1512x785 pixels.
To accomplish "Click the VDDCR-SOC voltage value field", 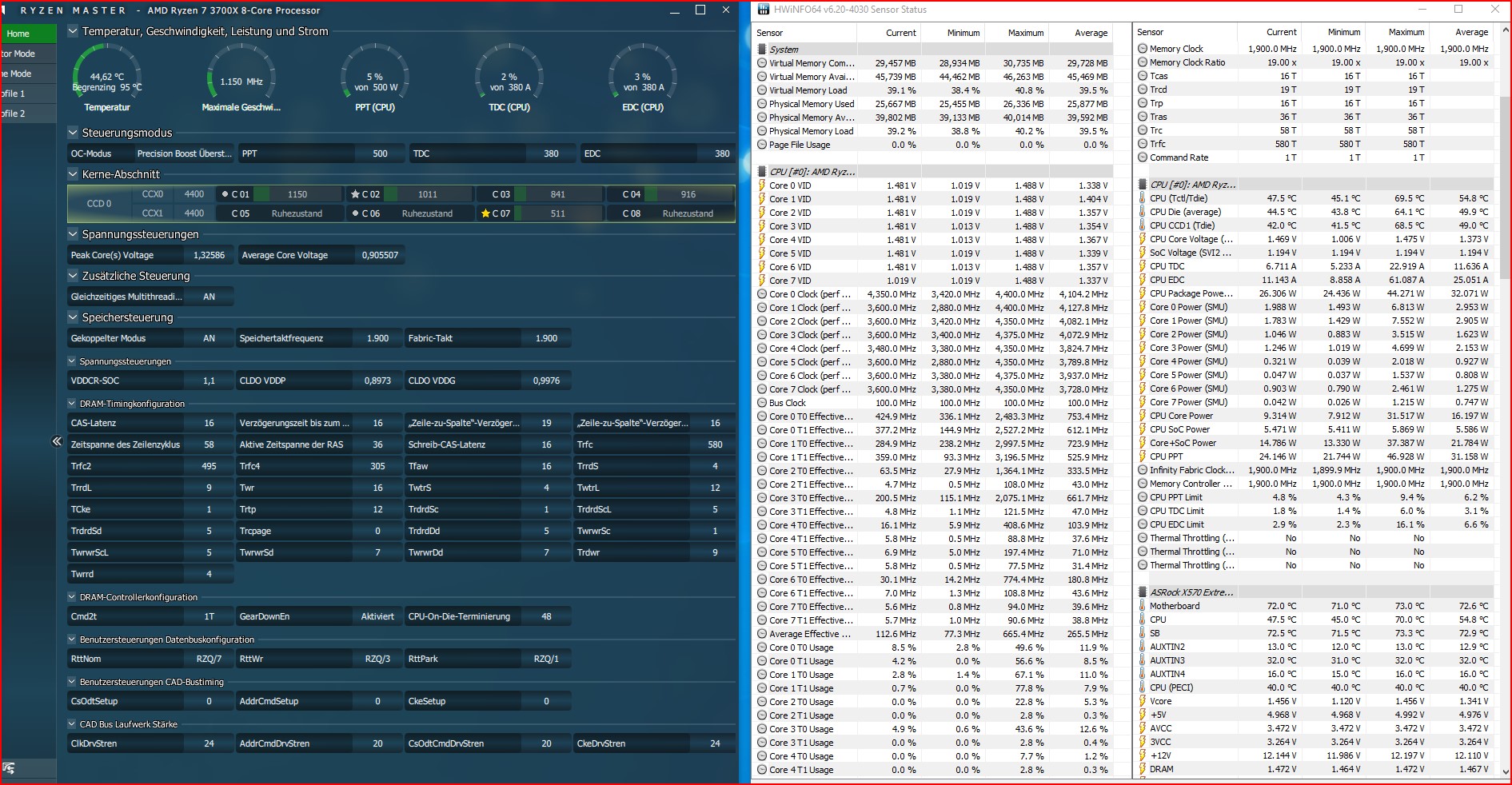I will point(209,381).
